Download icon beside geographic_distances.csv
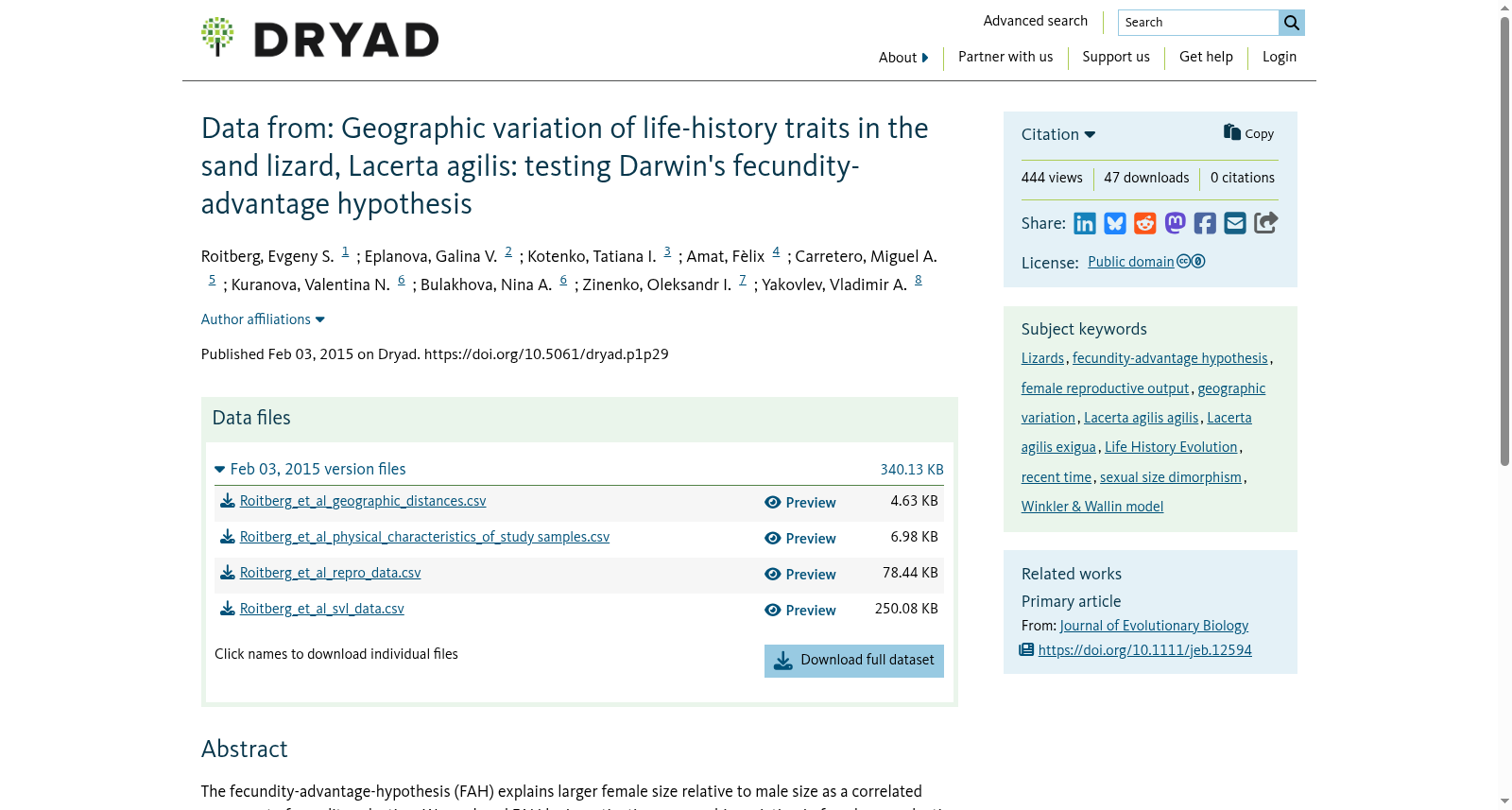 [228, 501]
